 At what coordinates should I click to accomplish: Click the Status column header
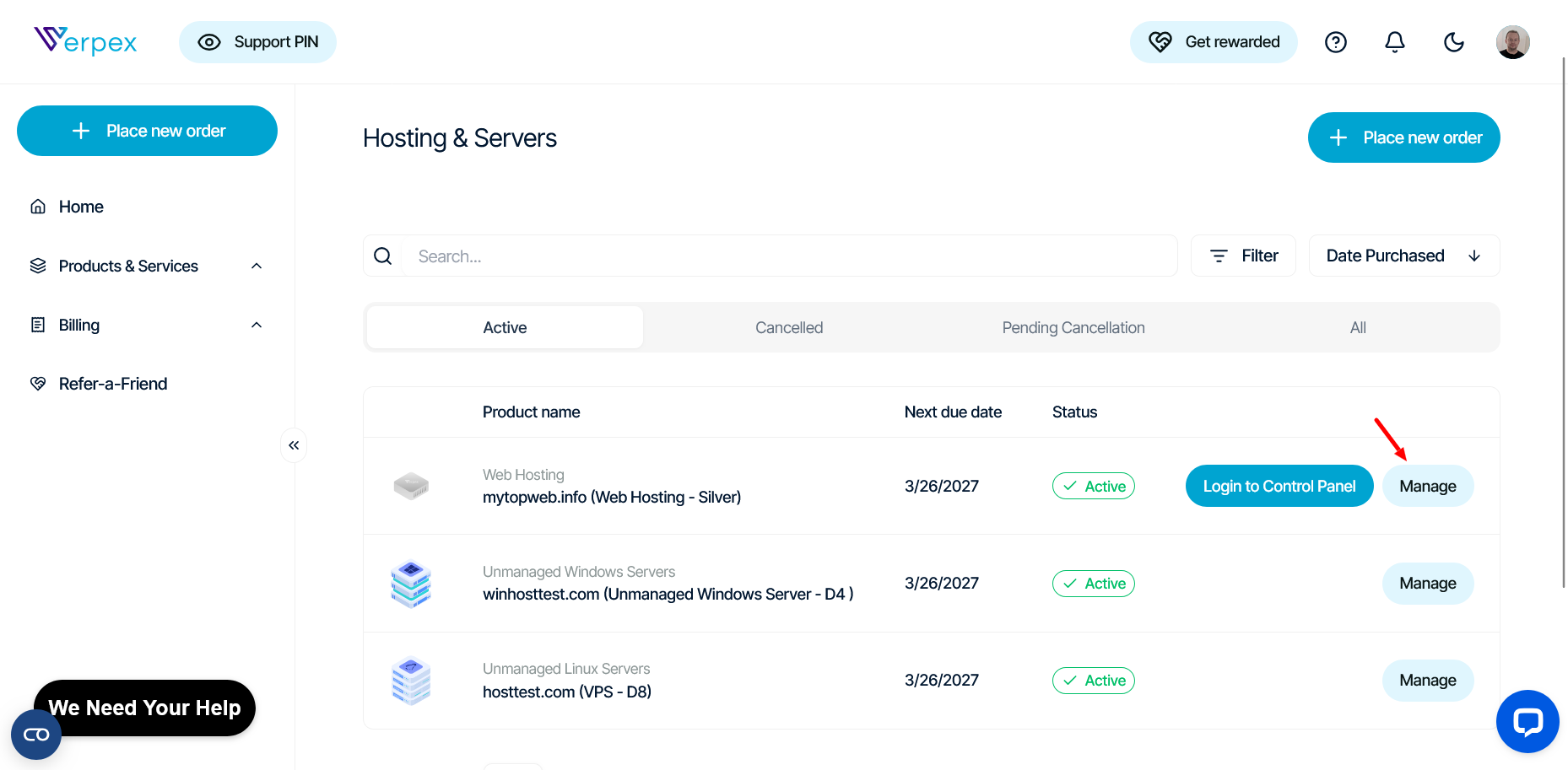pos(1074,412)
